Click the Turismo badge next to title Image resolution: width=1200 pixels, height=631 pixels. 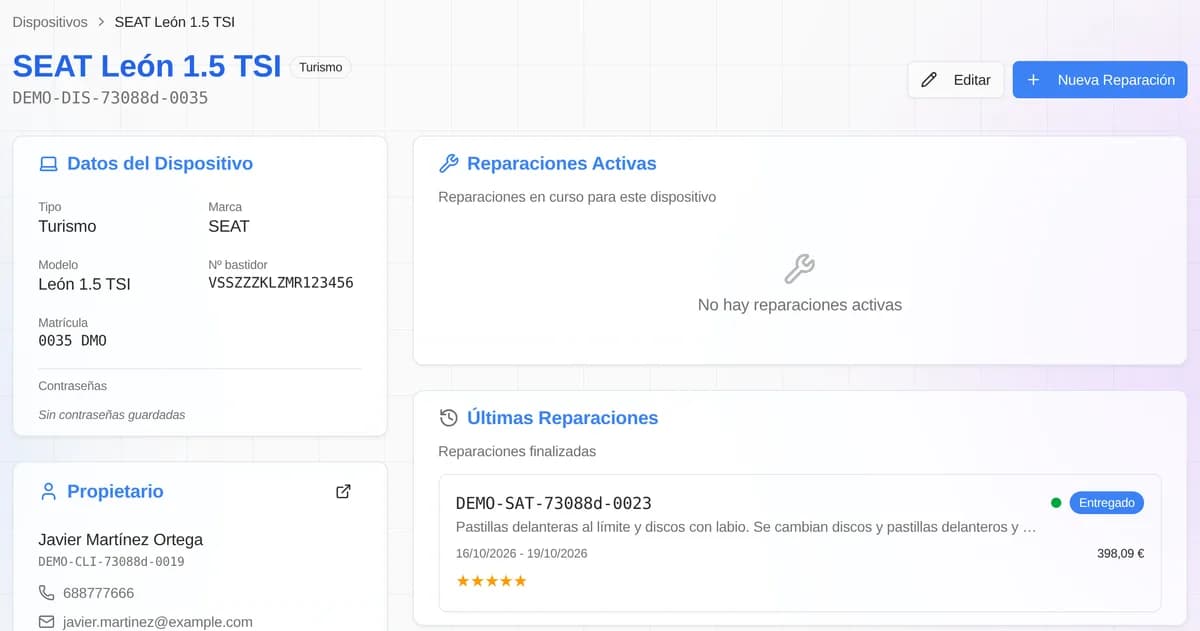coord(320,67)
